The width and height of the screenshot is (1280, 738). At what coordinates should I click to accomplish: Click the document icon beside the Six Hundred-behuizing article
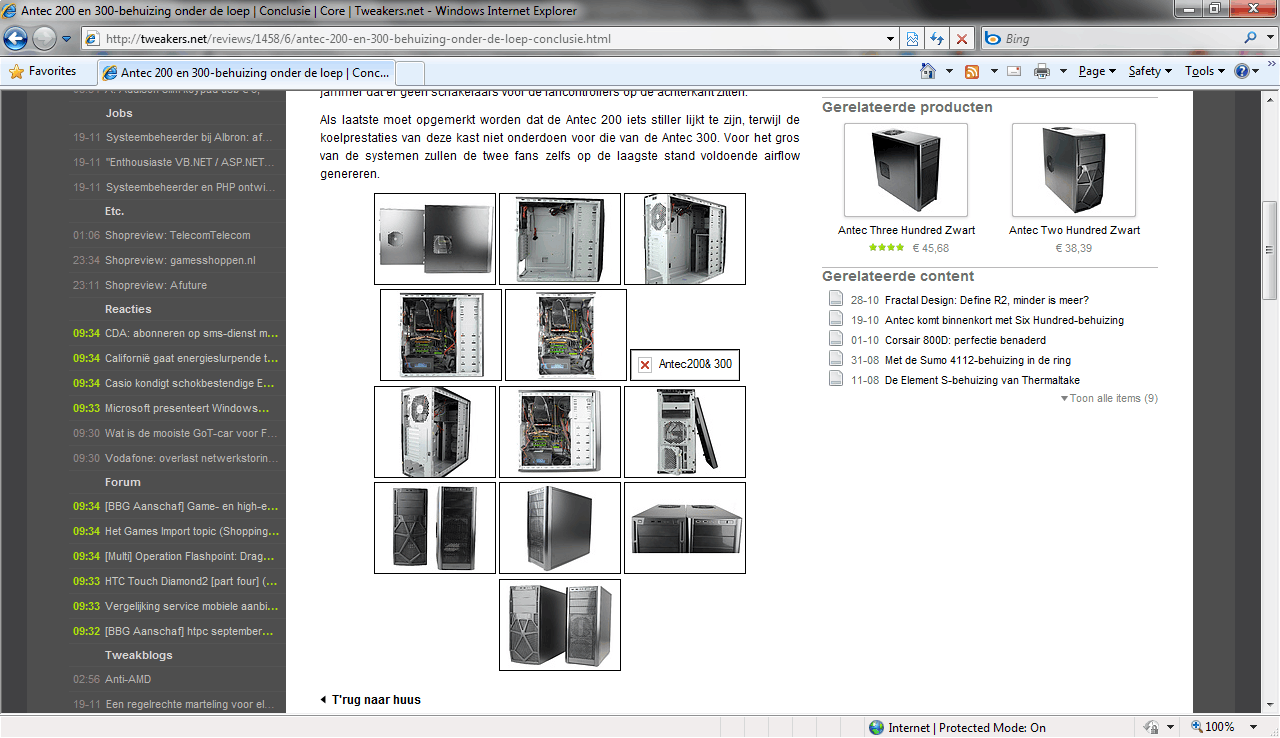click(x=836, y=320)
